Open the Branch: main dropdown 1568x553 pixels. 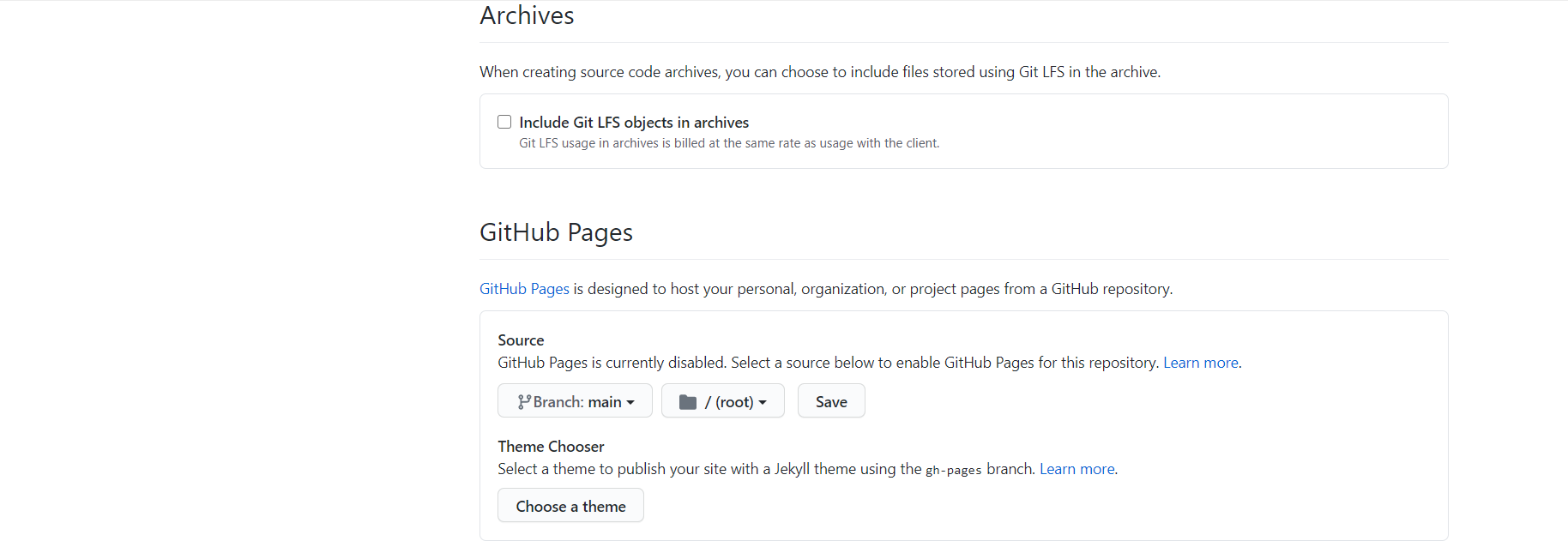coord(575,400)
